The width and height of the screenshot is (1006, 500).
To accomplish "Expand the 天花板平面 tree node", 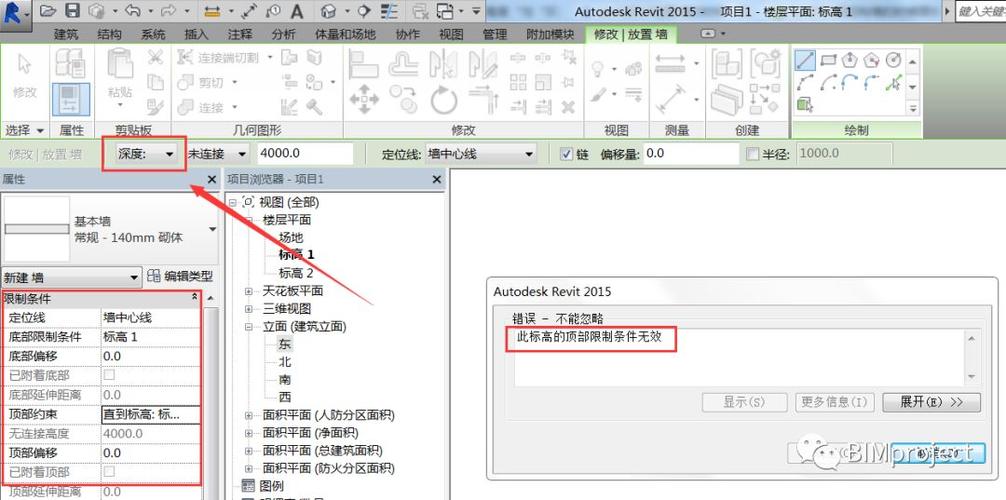I will tap(249, 291).
